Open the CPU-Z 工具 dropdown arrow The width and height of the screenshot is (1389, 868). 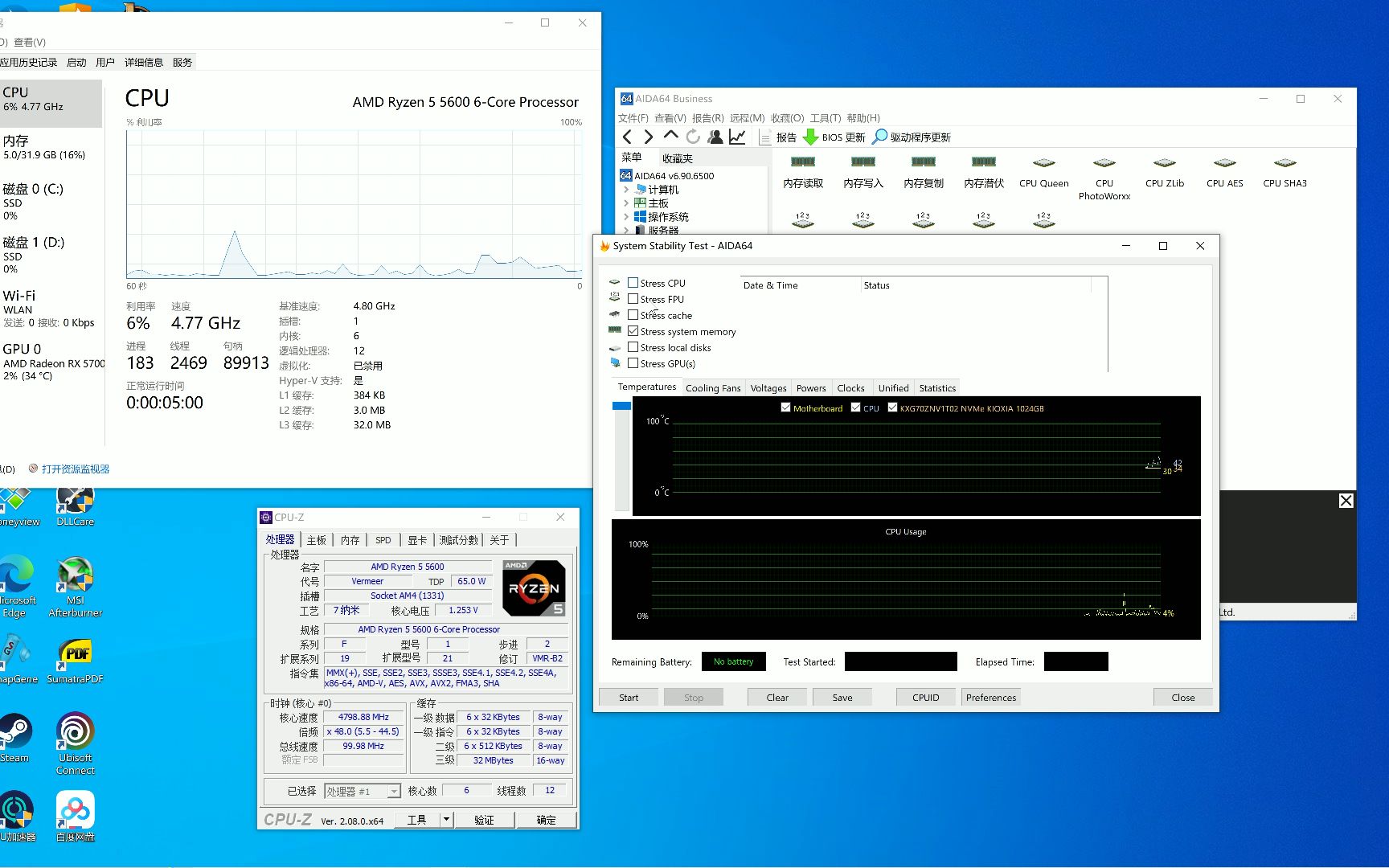pos(446,820)
